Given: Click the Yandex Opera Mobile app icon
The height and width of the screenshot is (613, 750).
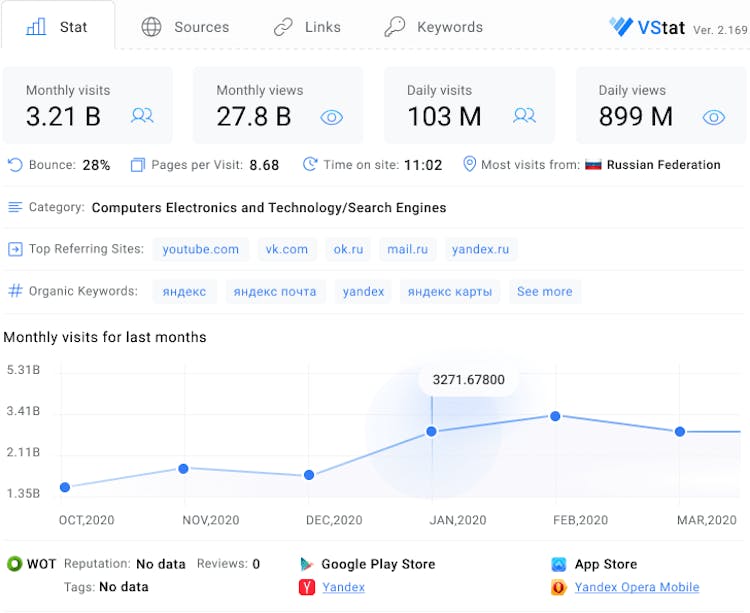Looking at the screenshot, I should point(559,587).
